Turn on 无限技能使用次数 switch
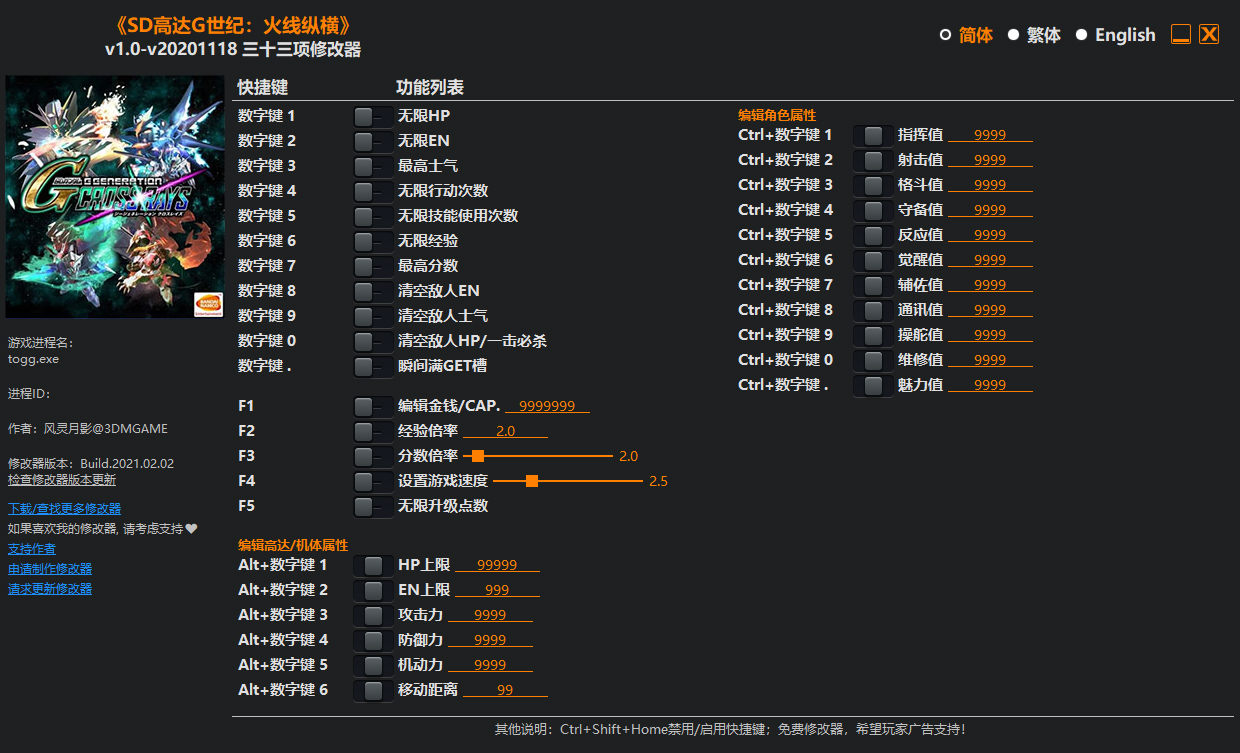The image size is (1240, 753). [373, 216]
